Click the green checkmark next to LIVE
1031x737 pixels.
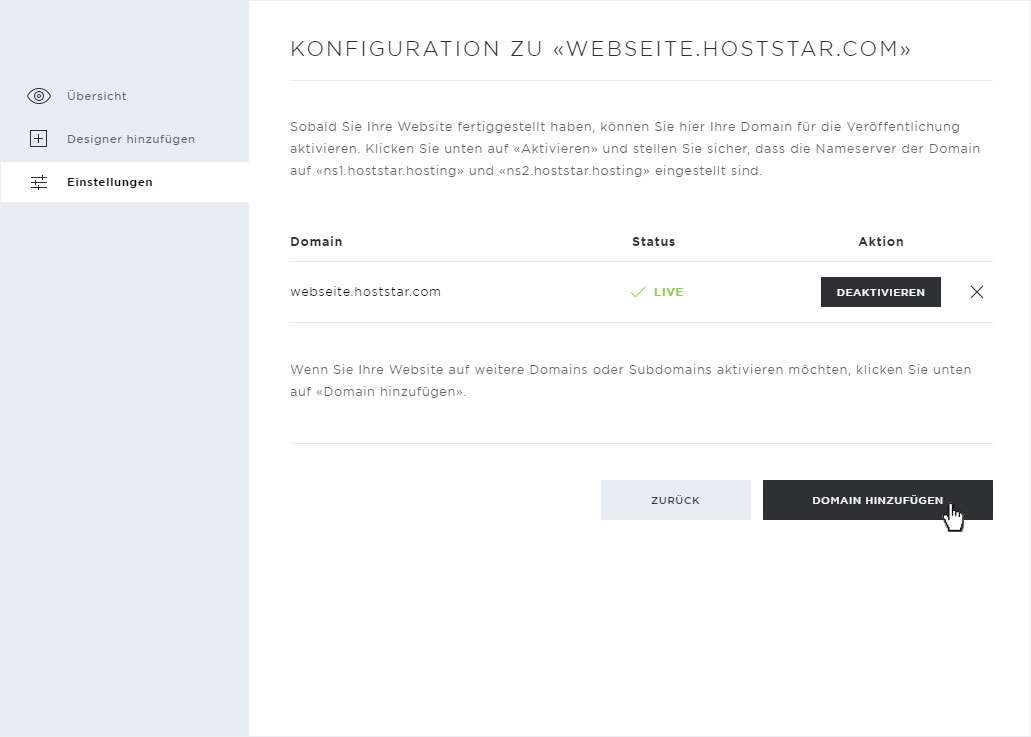click(637, 292)
